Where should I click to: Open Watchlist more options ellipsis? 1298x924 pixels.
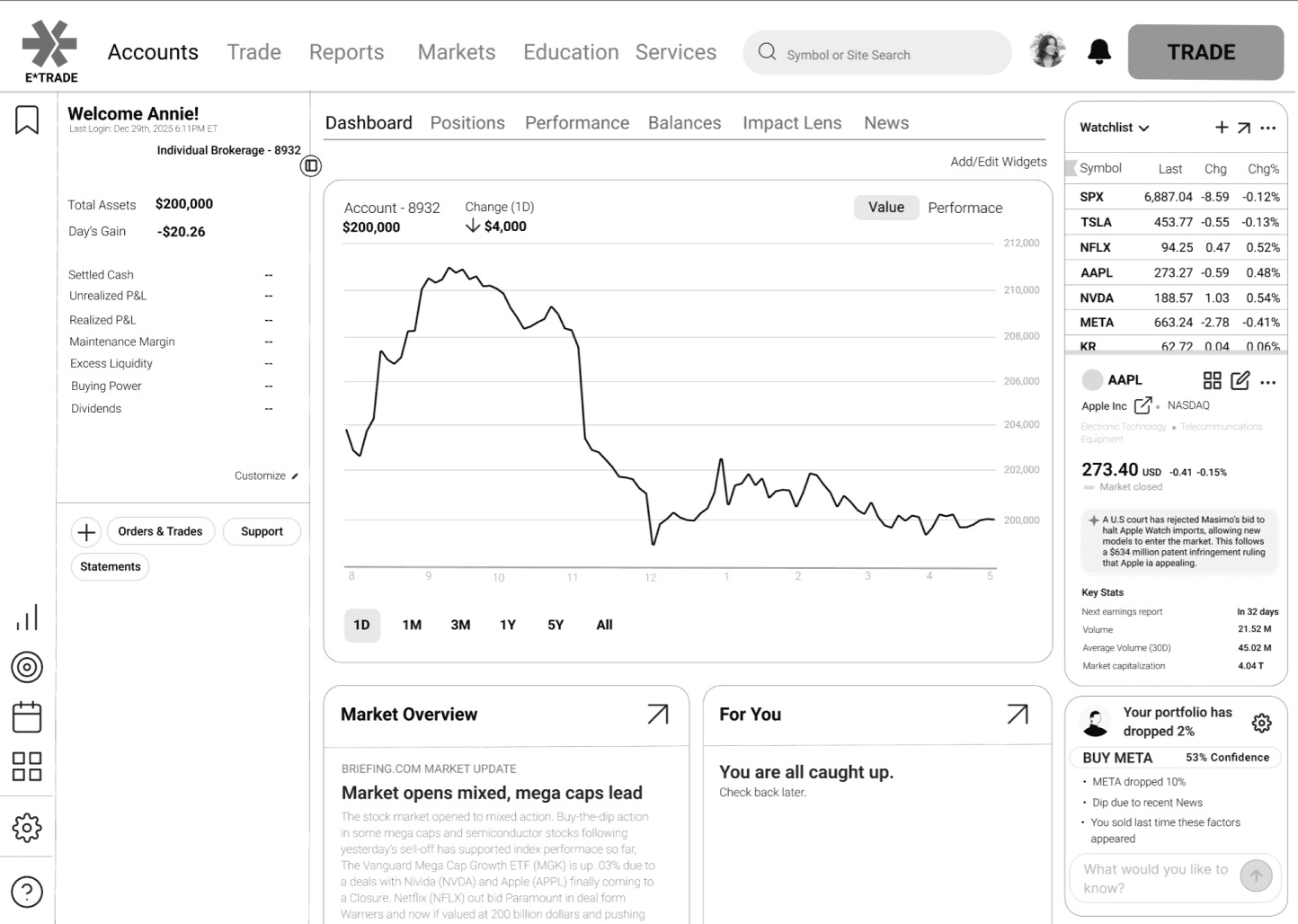(x=1268, y=128)
